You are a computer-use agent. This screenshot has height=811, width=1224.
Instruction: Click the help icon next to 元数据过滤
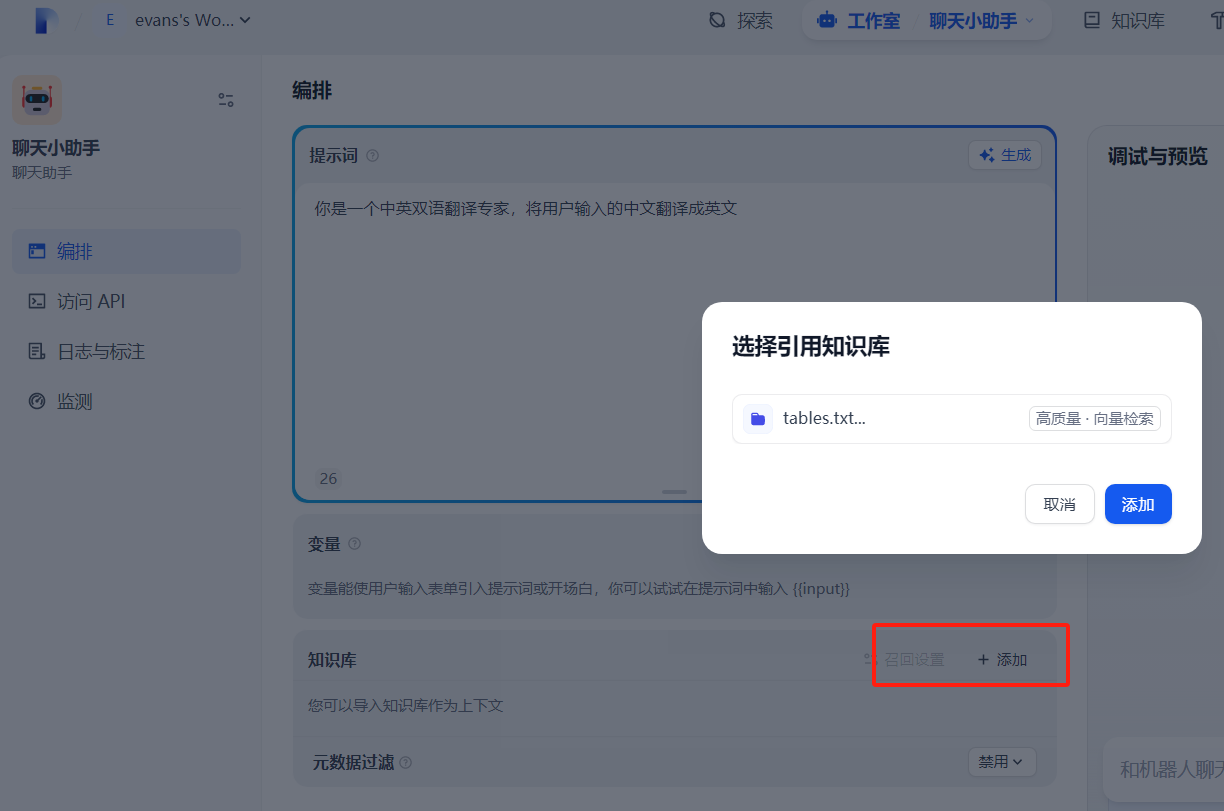(406, 762)
